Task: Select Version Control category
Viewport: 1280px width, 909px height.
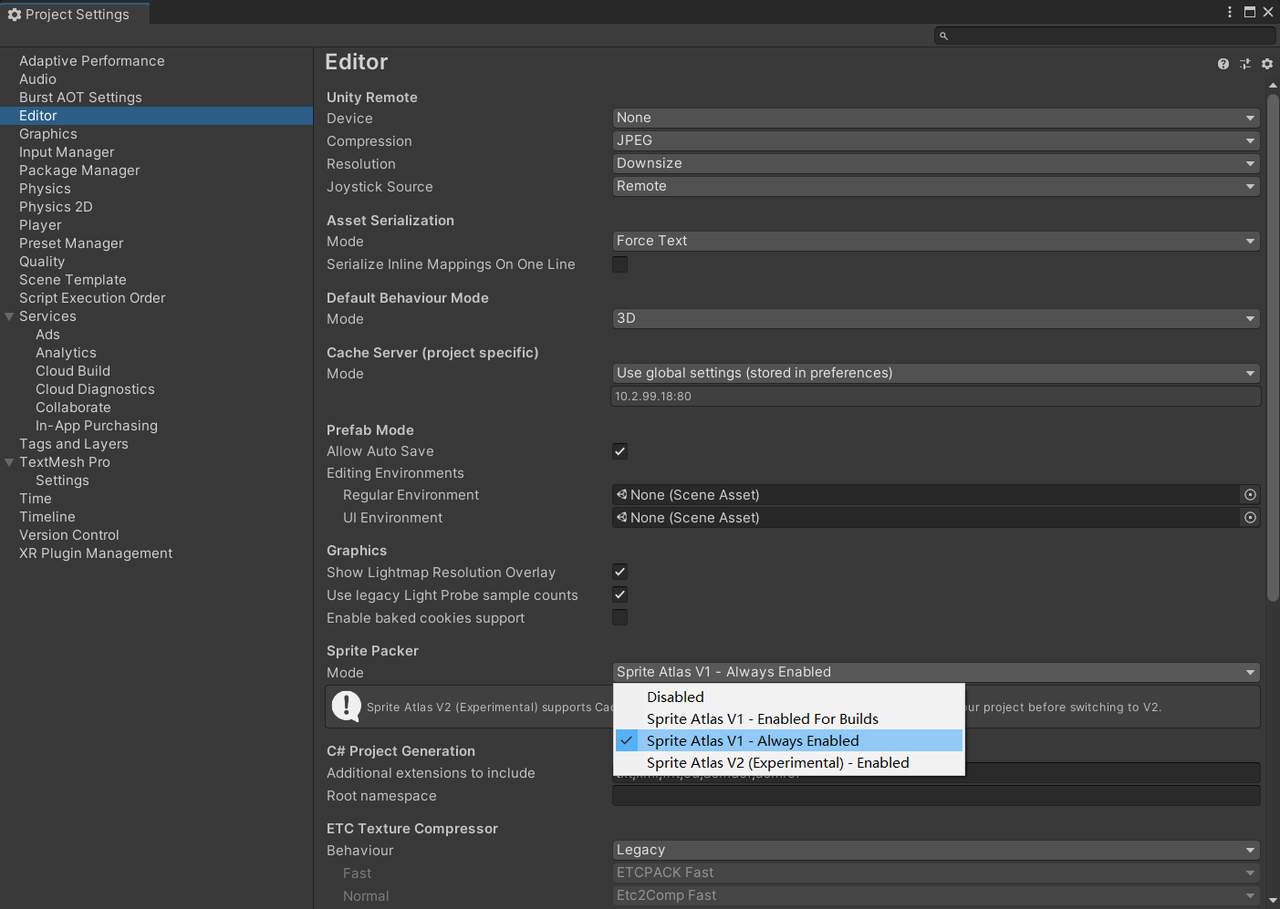Action: (69, 535)
